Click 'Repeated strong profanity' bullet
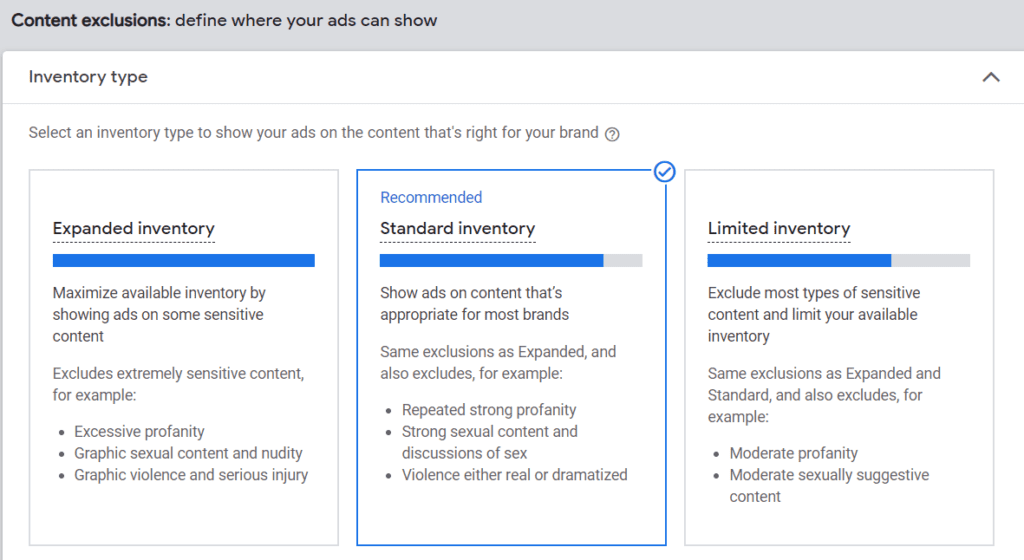 [x=489, y=410]
